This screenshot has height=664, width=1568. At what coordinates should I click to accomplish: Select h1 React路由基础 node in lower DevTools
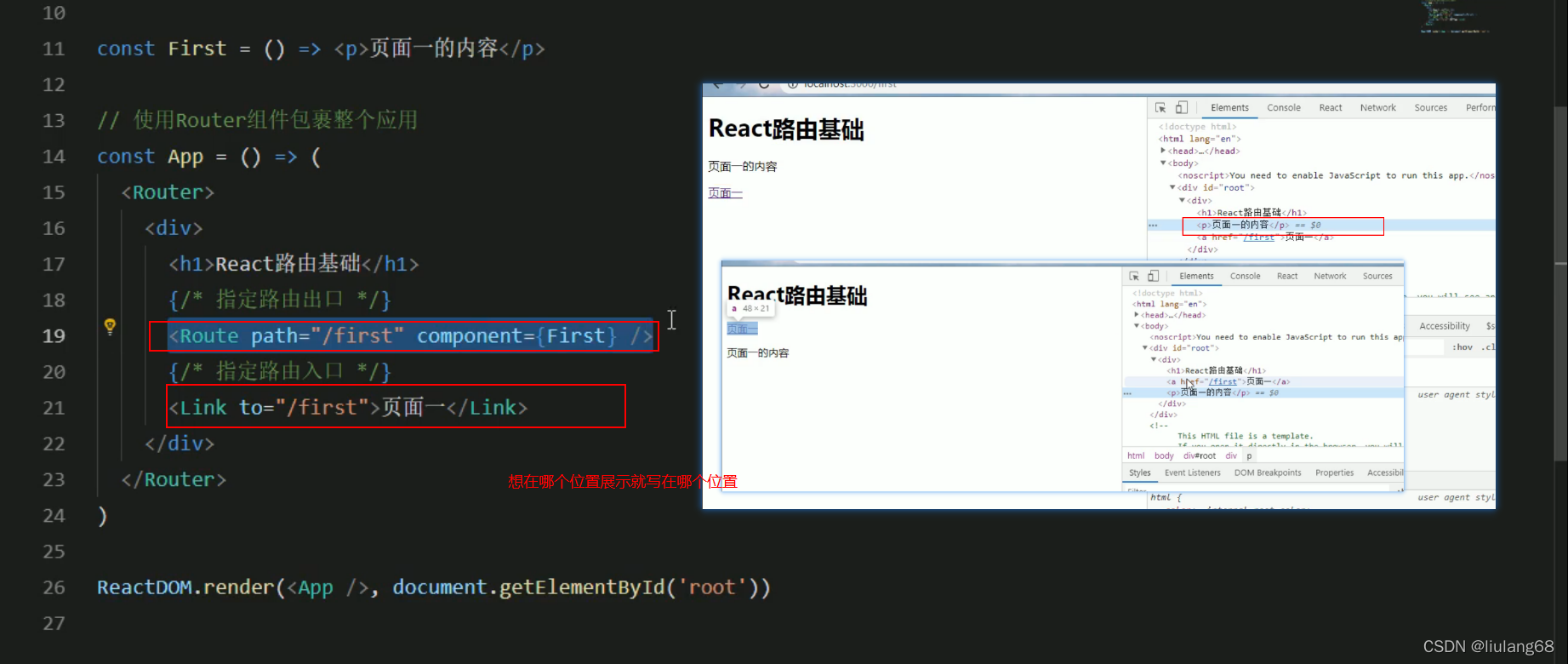pos(1216,370)
